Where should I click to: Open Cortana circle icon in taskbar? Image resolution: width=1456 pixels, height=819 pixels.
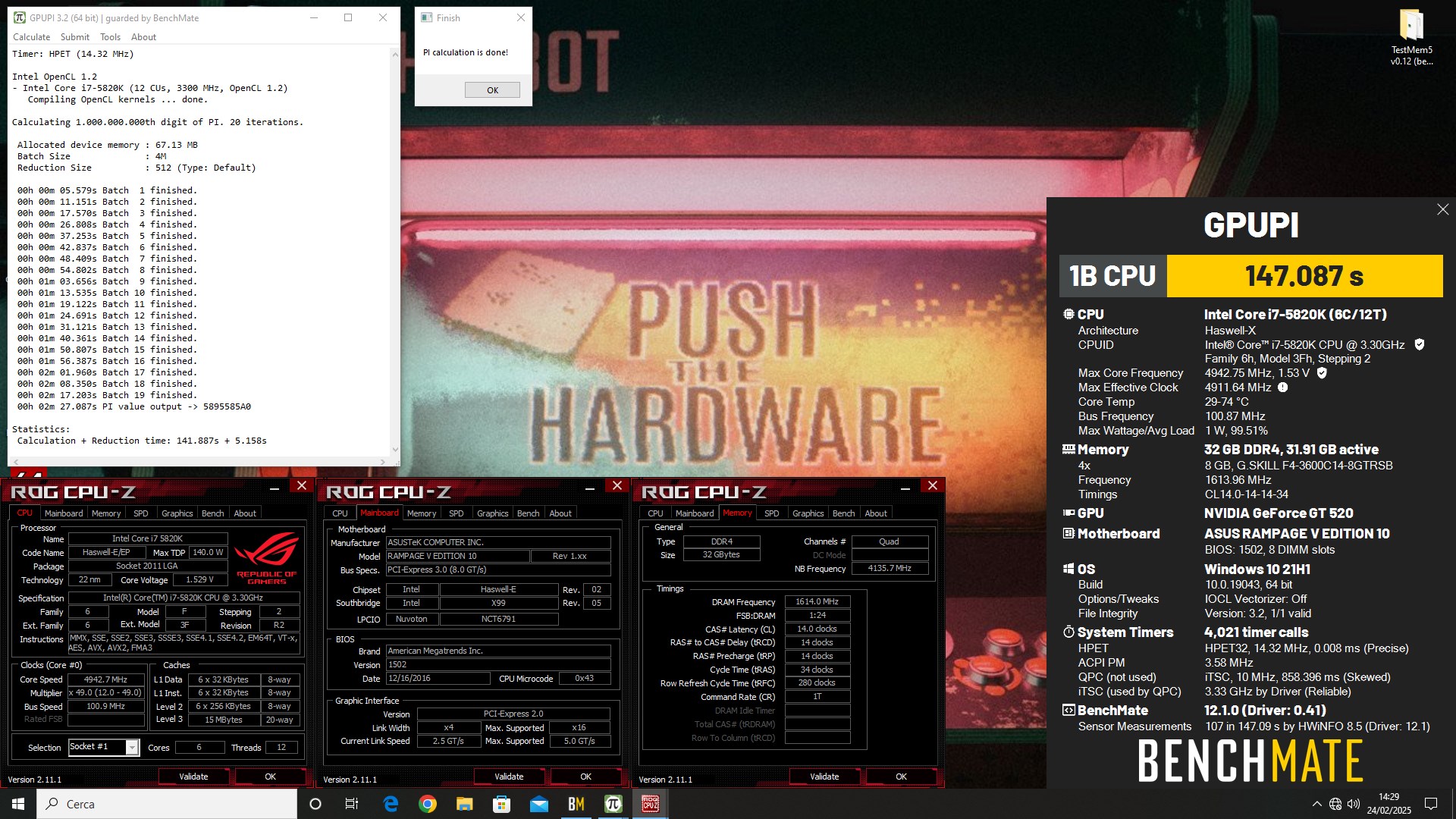[x=315, y=804]
